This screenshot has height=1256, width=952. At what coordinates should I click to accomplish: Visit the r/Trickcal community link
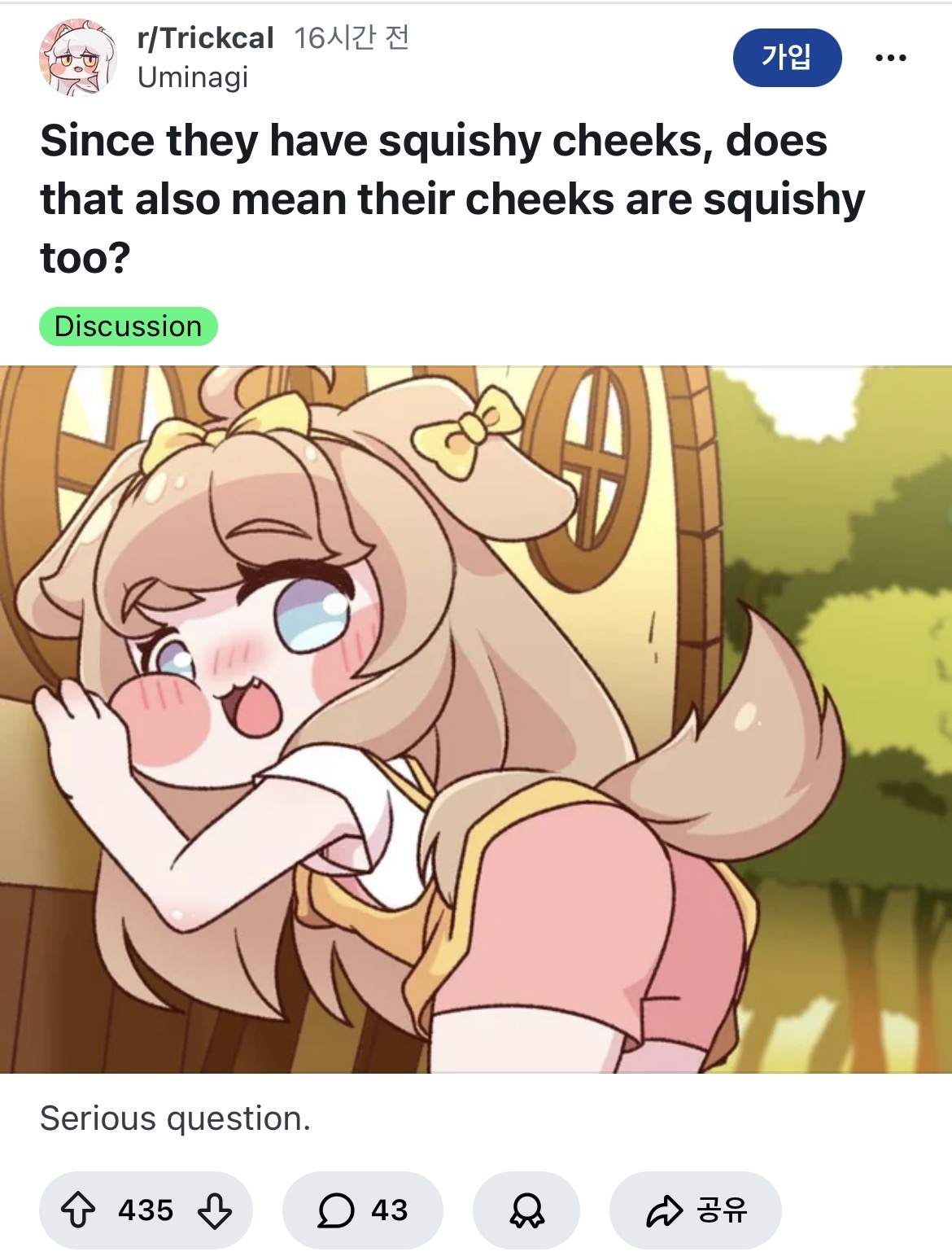206,38
